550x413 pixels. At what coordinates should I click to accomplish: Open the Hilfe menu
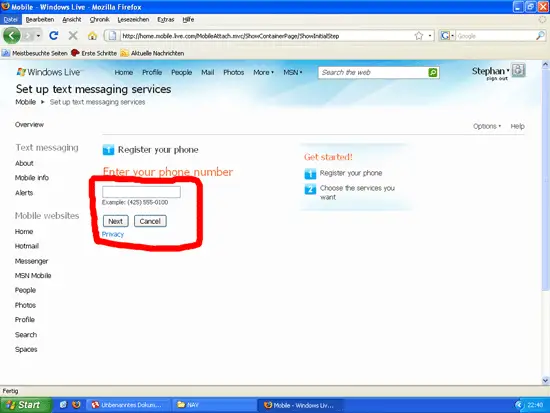[188, 20]
